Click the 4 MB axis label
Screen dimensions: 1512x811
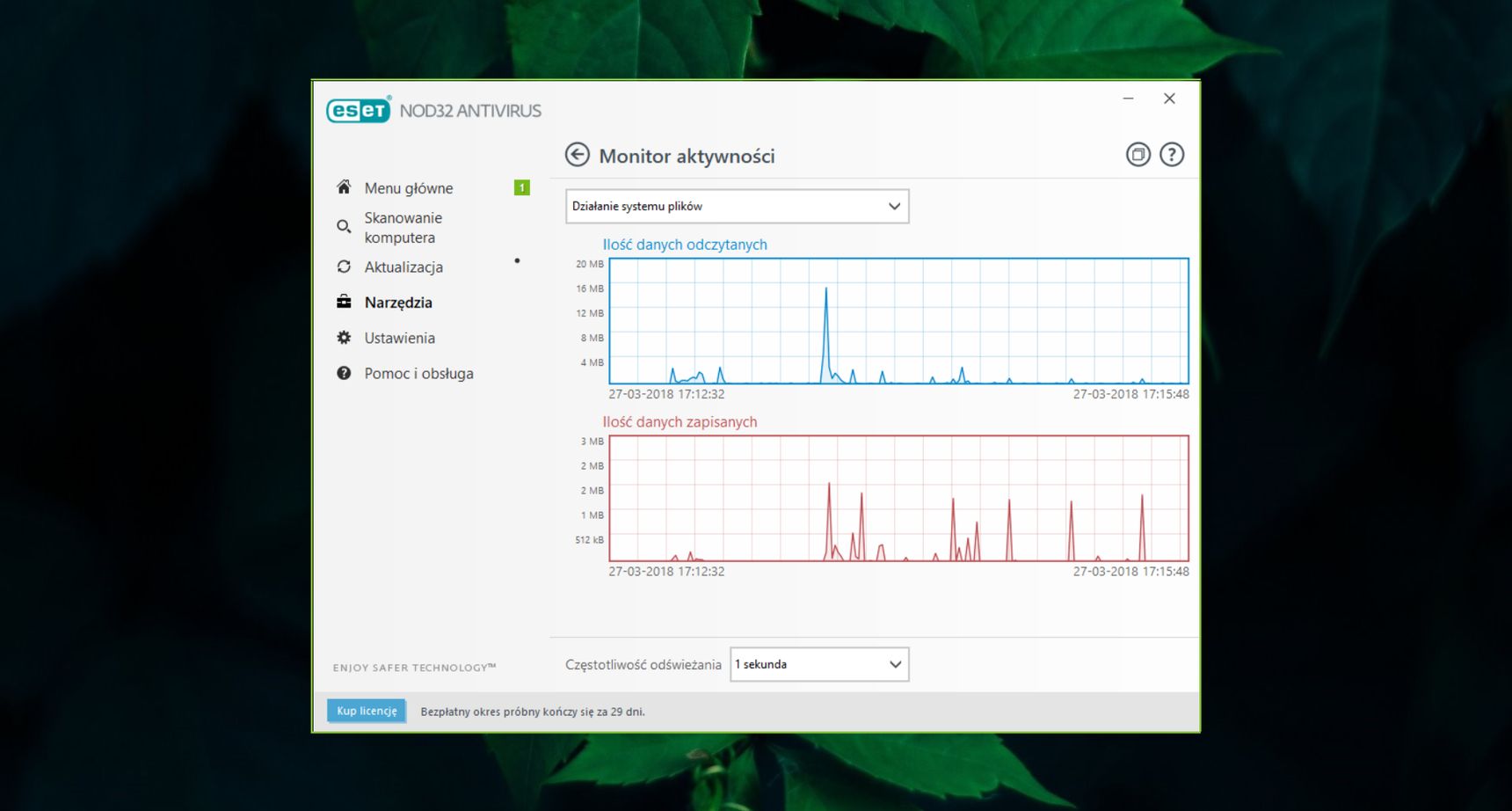pyautogui.click(x=592, y=362)
